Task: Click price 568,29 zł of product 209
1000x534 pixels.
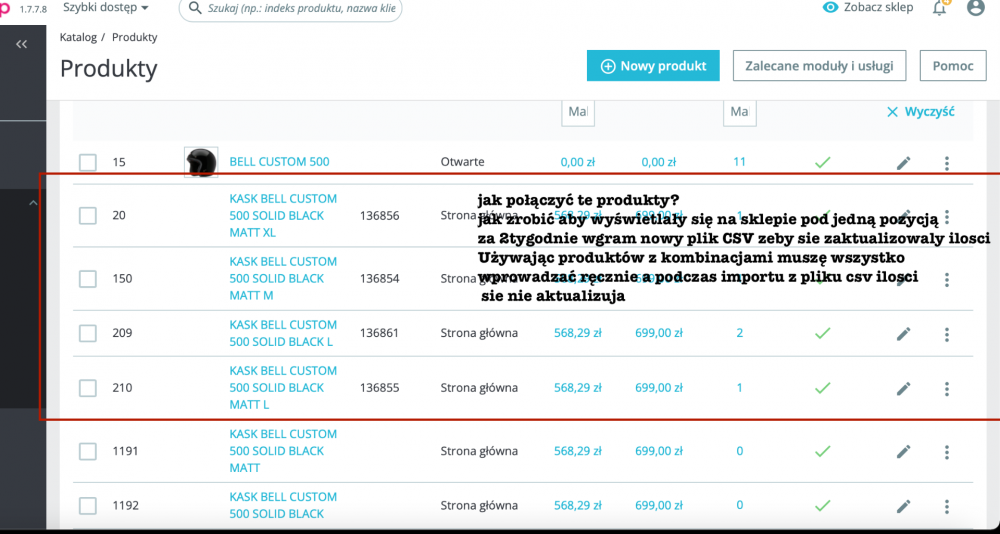Action: (x=578, y=333)
